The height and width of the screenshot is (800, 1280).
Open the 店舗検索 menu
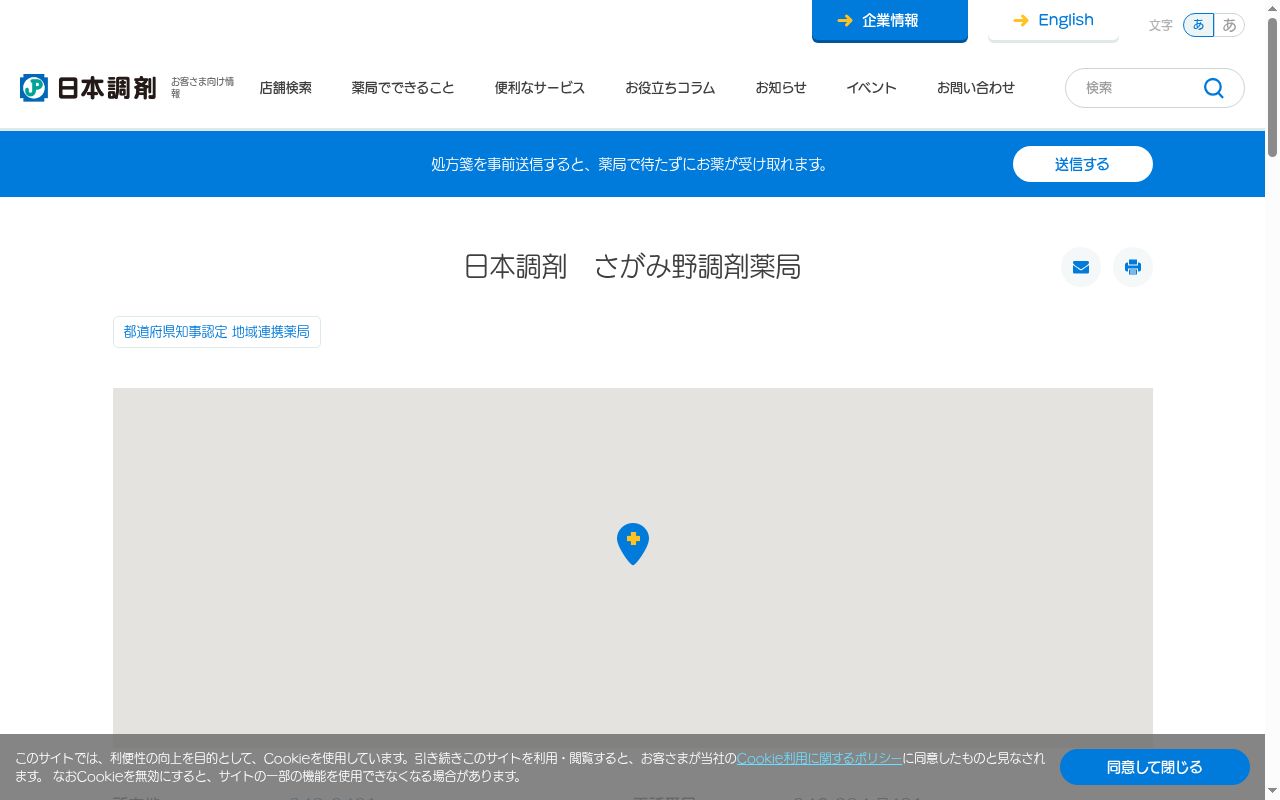point(286,88)
